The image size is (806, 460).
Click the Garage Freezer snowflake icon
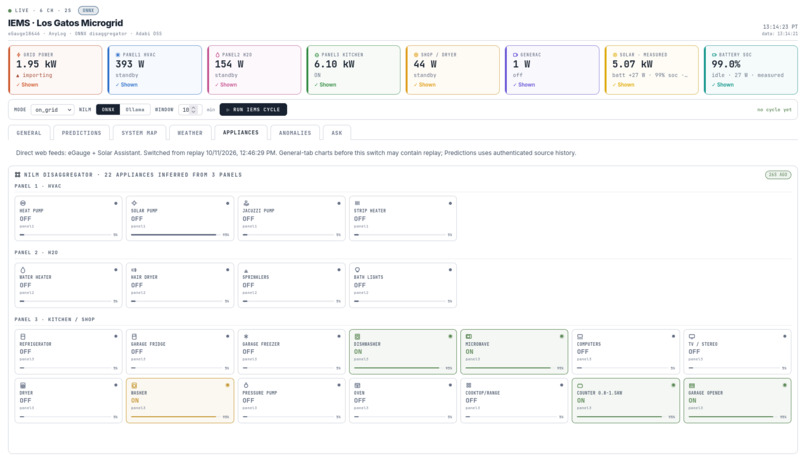[x=246, y=336]
